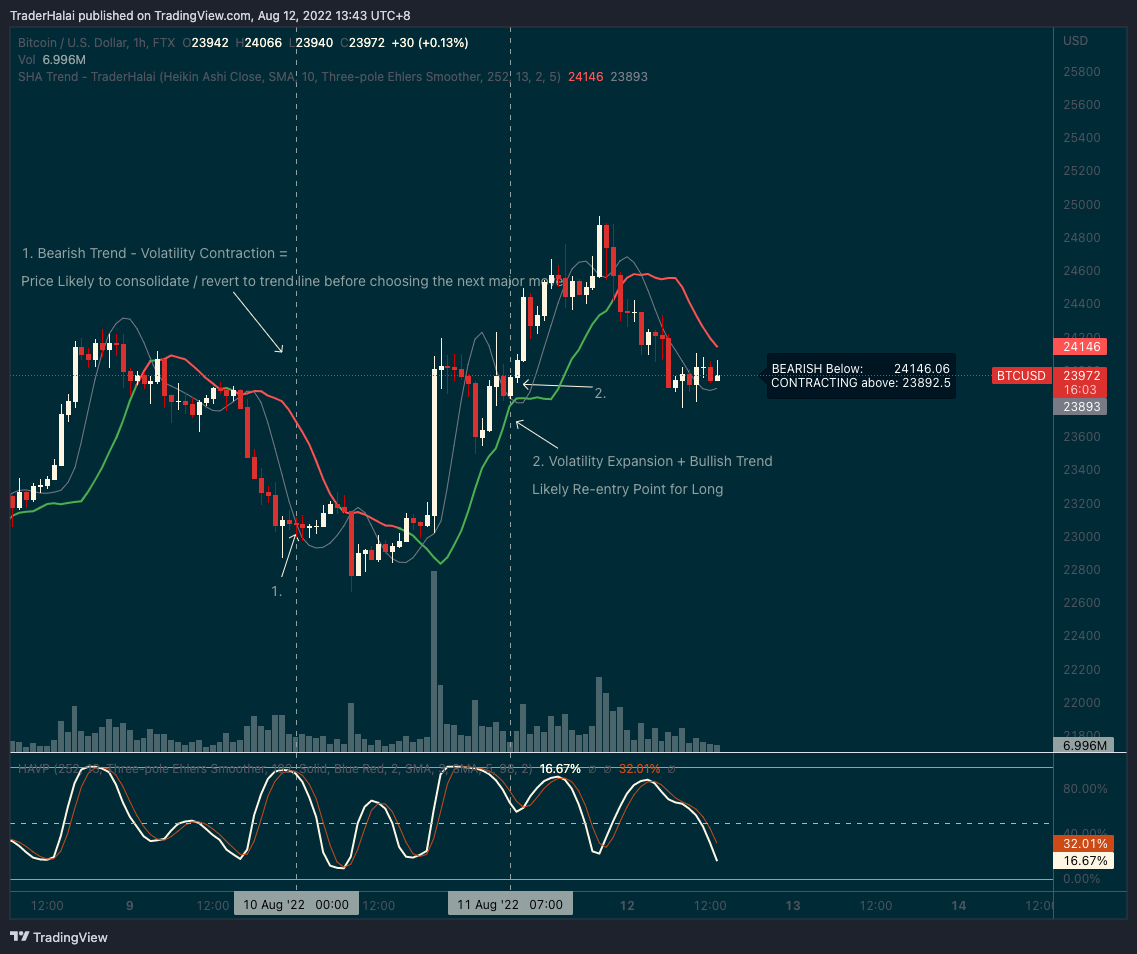Click the 22000 price axis level
This screenshot has width=1137, height=954.
click(1081, 702)
